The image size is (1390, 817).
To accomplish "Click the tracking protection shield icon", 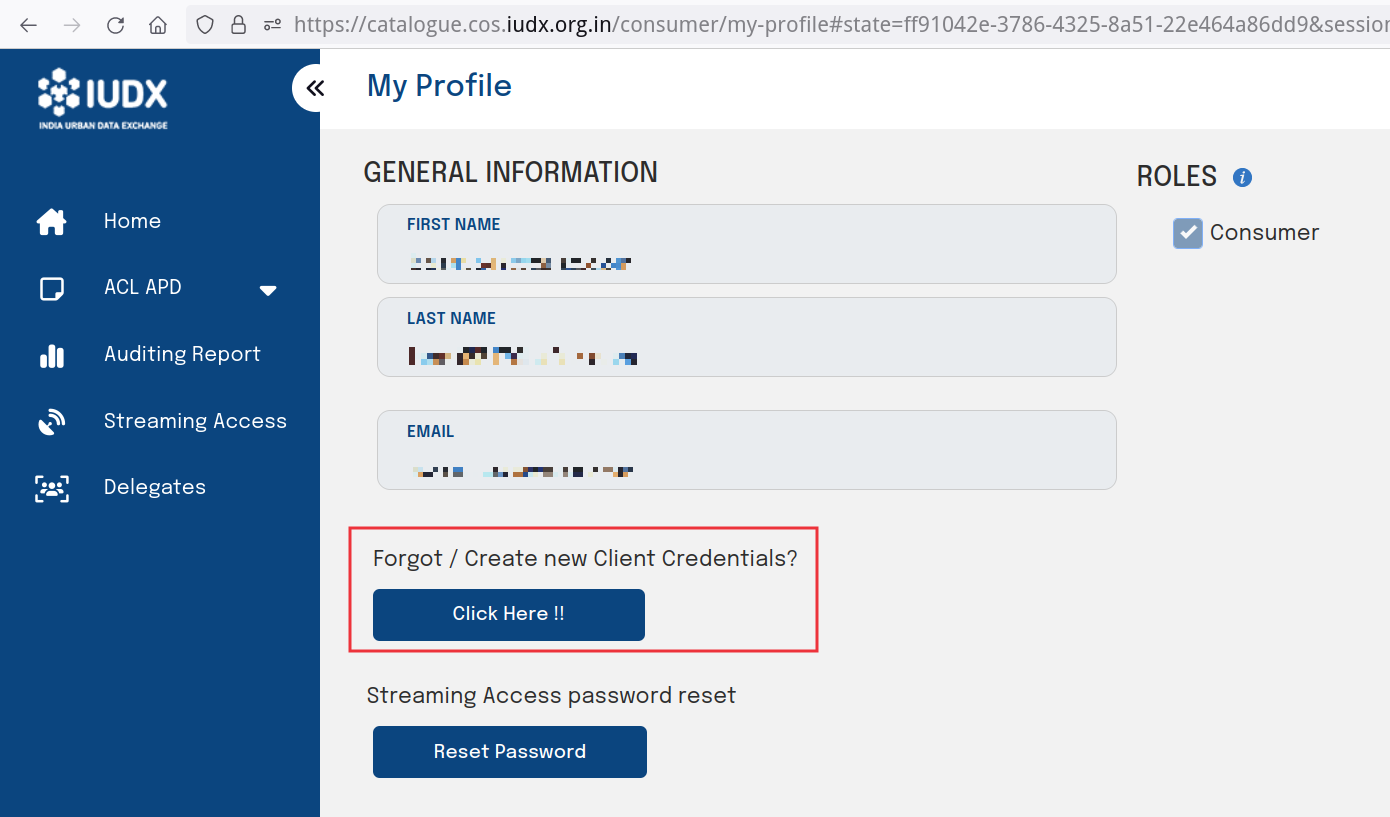I will click(x=205, y=24).
